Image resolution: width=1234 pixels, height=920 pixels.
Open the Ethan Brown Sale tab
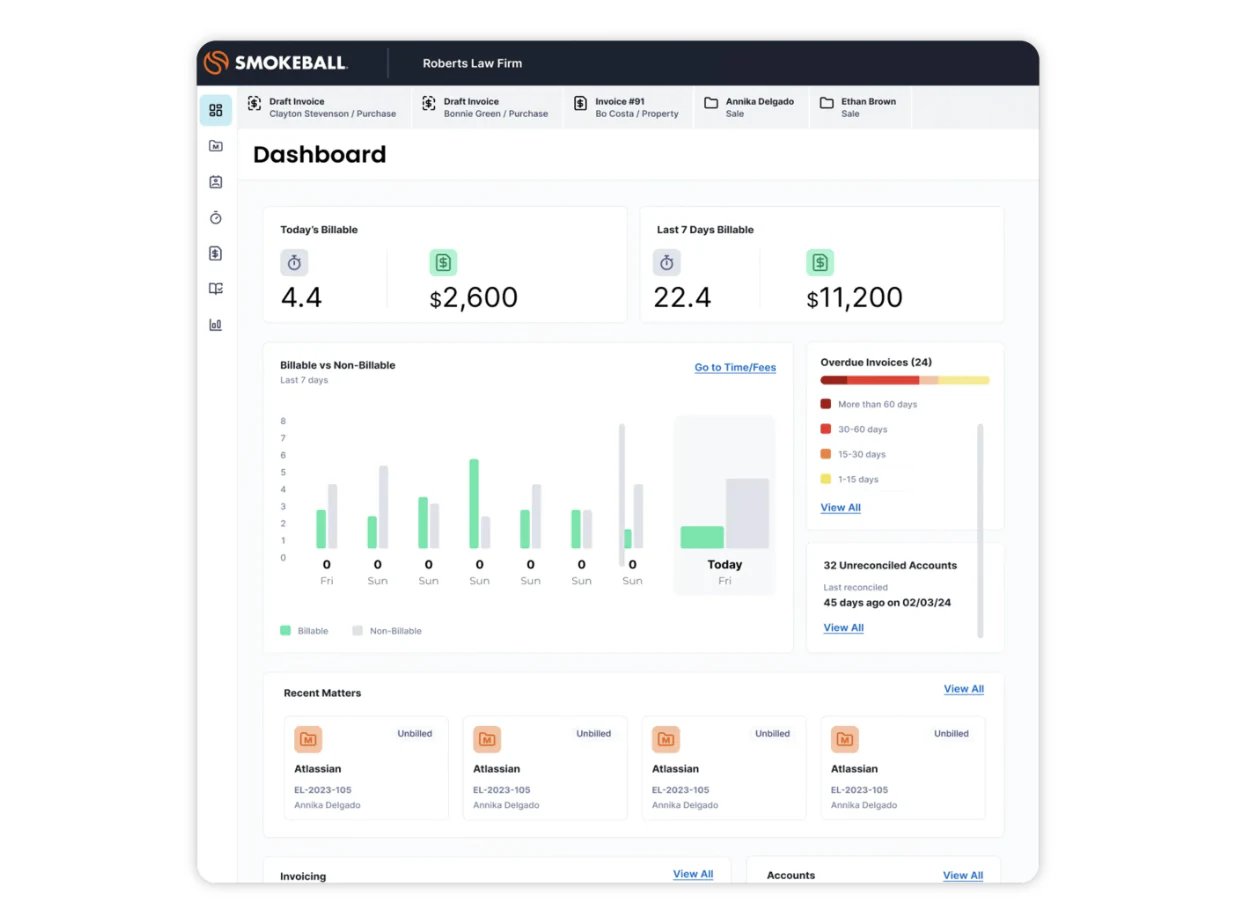(x=860, y=107)
